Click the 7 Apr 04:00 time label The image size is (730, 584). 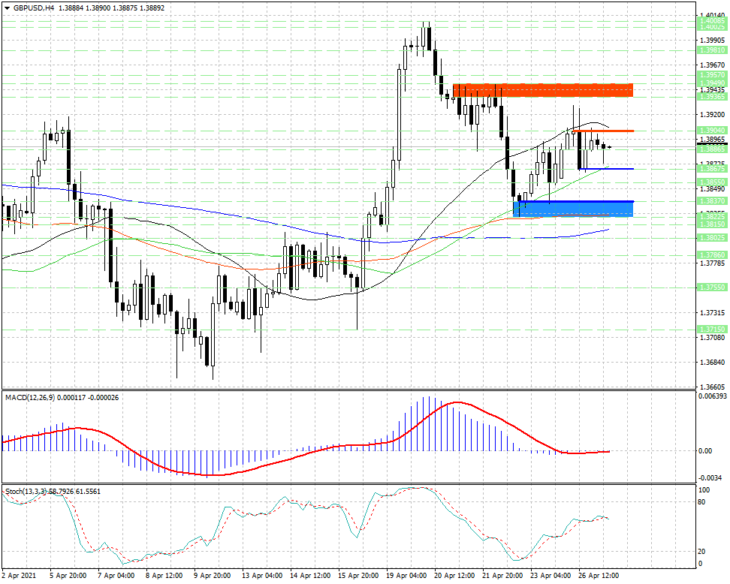coord(116,576)
